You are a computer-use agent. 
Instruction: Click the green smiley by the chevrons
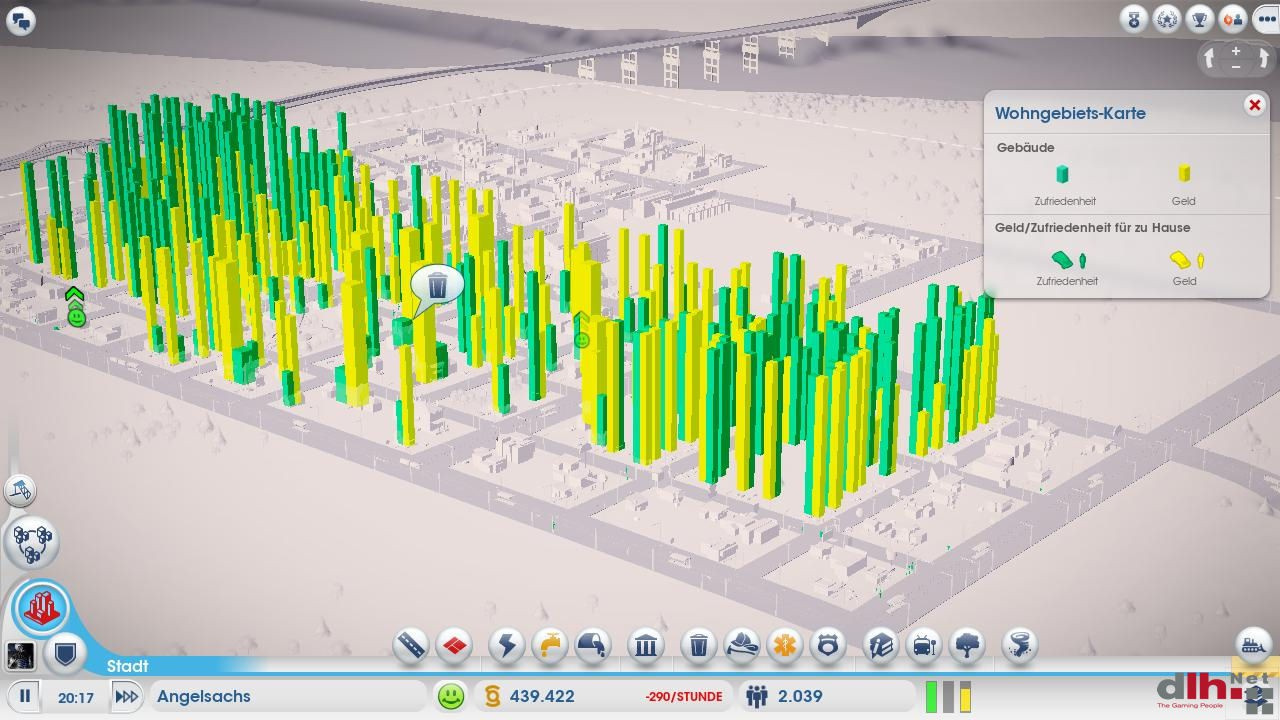76,317
